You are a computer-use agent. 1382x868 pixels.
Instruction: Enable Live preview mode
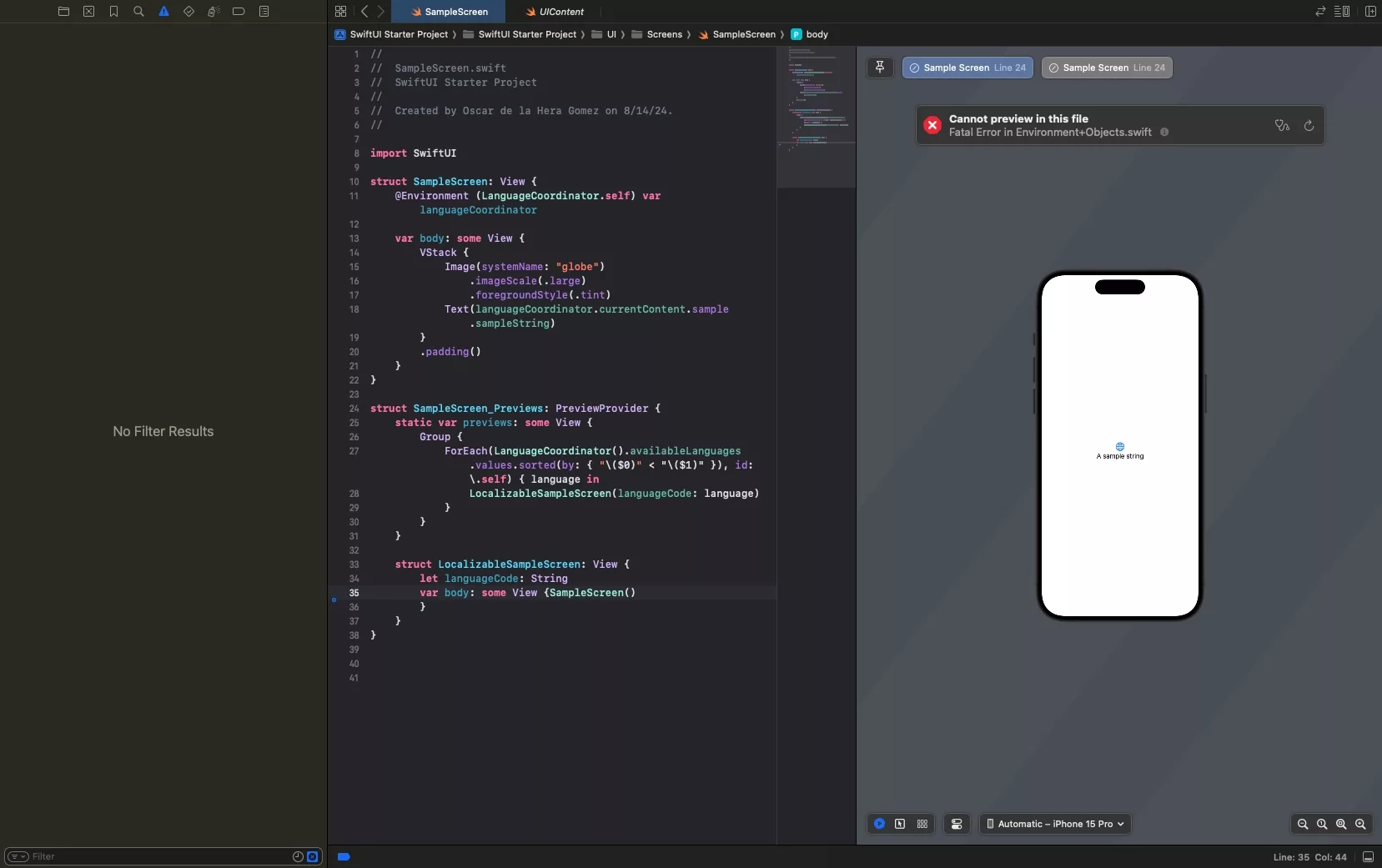[879, 824]
